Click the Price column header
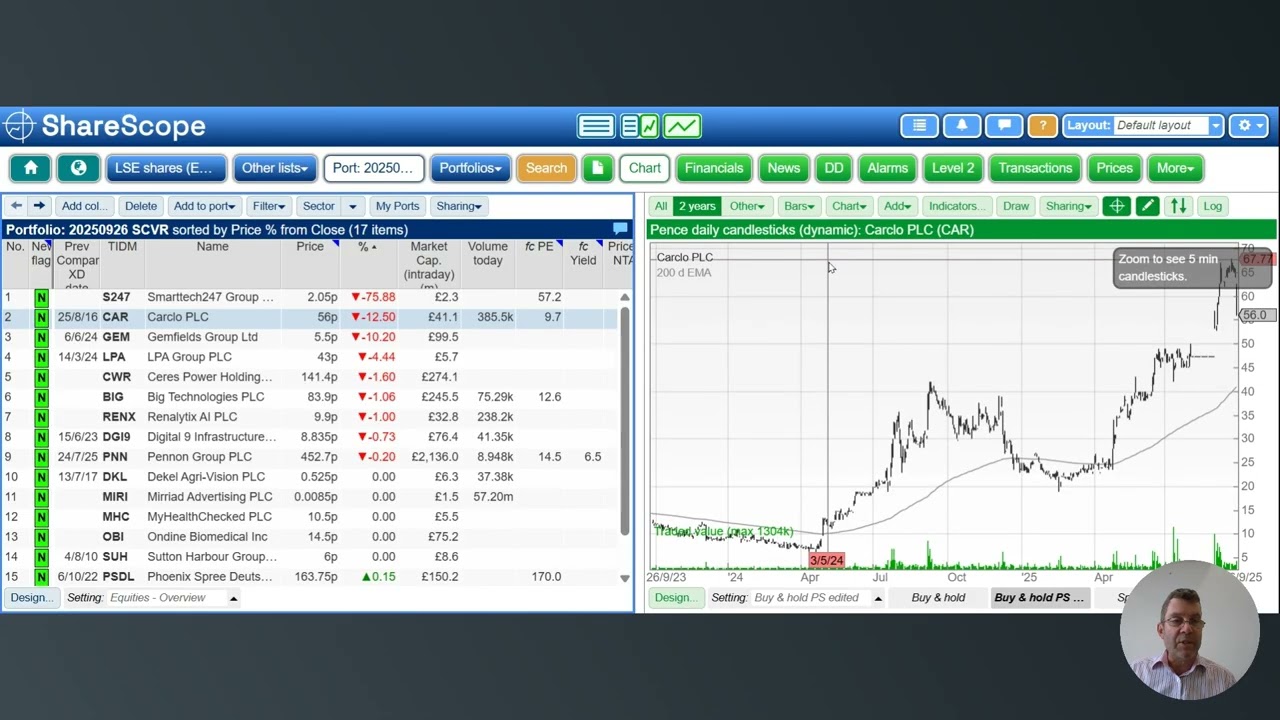 tap(310, 247)
